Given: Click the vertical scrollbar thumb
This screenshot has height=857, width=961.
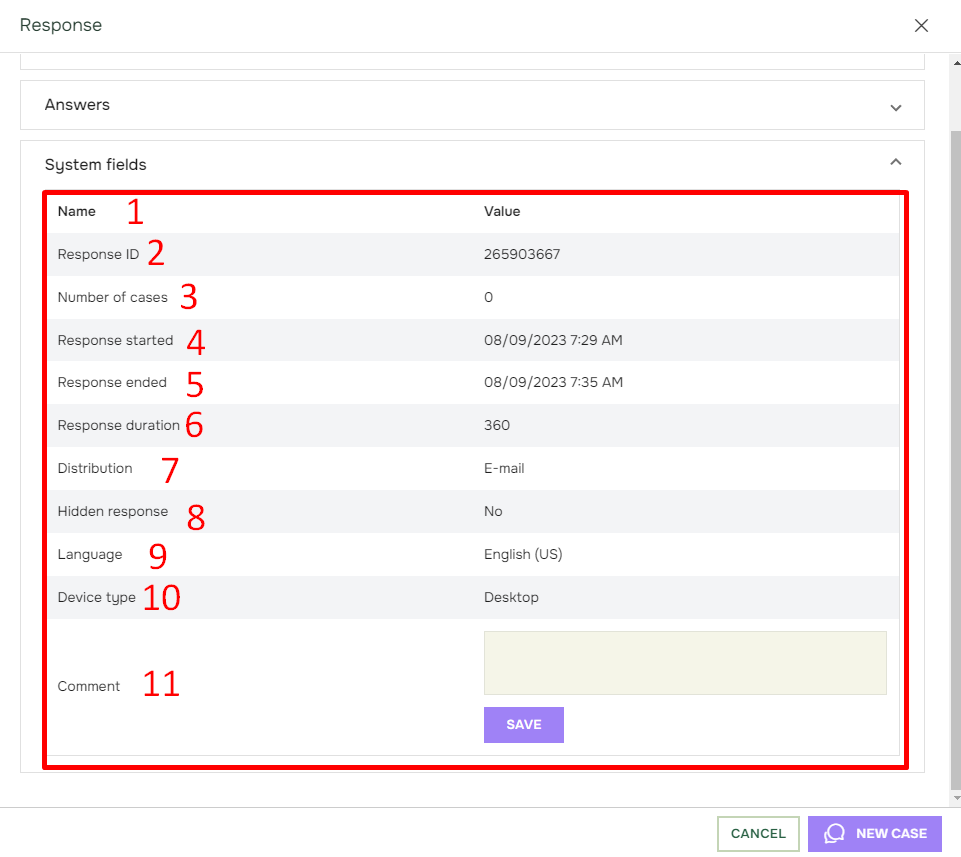Looking at the screenshot, I should coord(956,460).
